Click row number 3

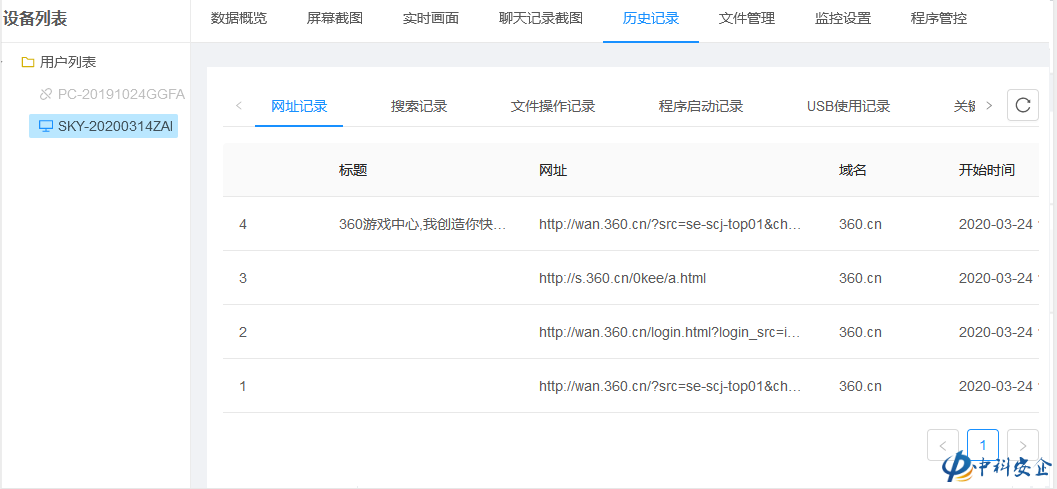point(243,278)
